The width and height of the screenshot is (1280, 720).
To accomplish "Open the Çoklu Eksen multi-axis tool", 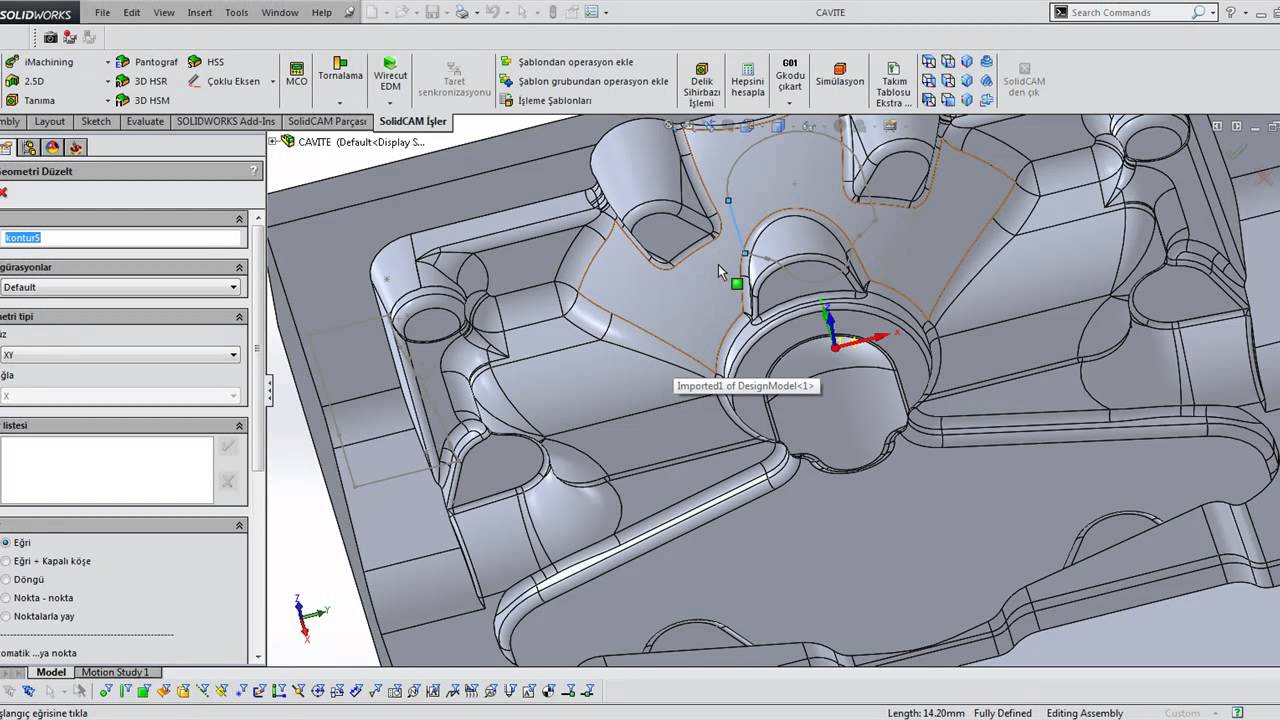I will [224, 81].
